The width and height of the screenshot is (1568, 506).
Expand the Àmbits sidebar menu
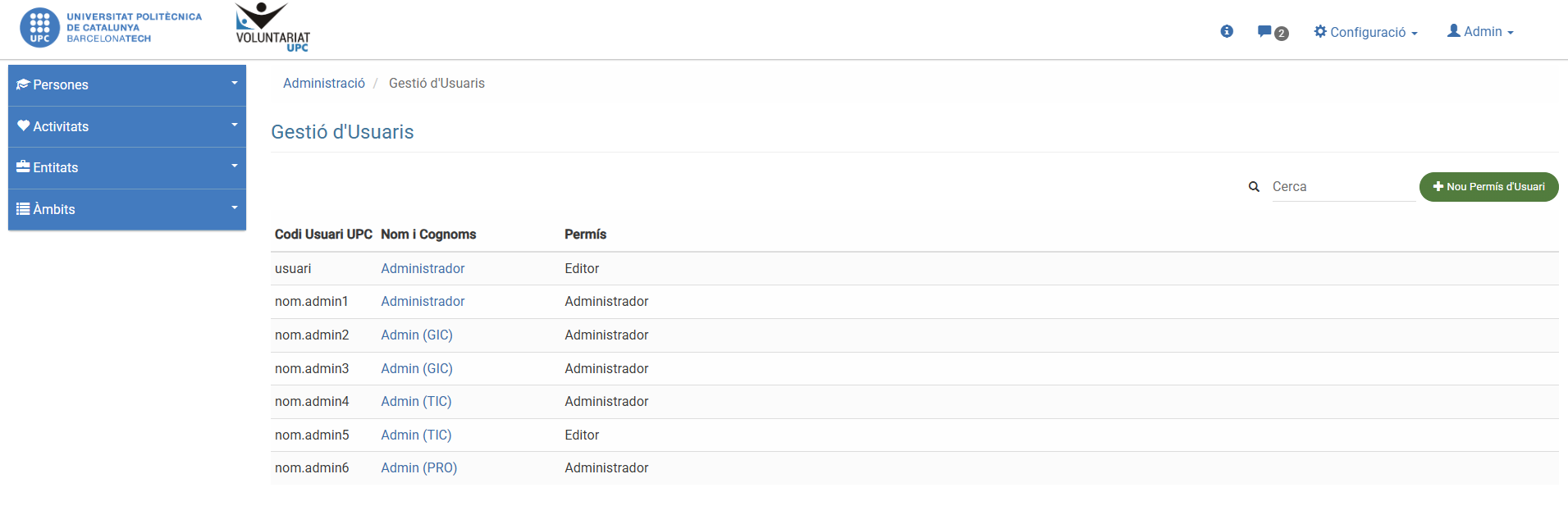click(x=234, y=207)
